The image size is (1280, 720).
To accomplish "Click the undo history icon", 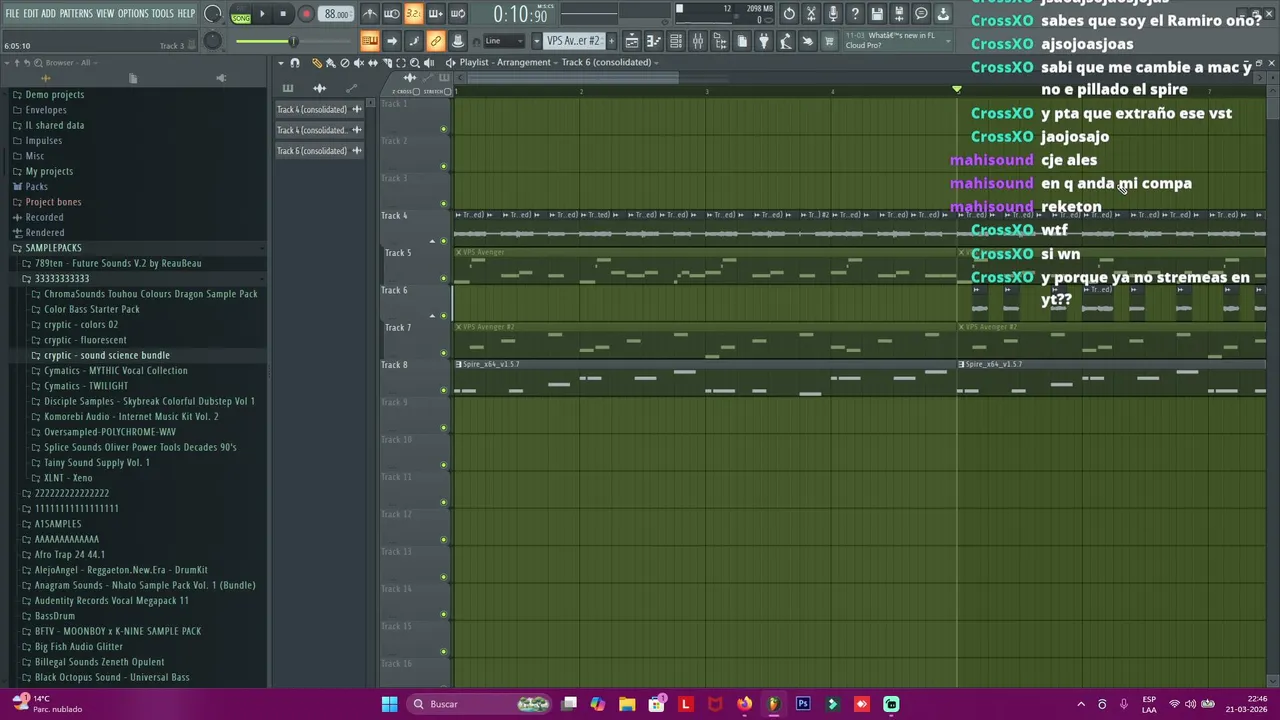I will pyautogui.click(x=789, y=14).
